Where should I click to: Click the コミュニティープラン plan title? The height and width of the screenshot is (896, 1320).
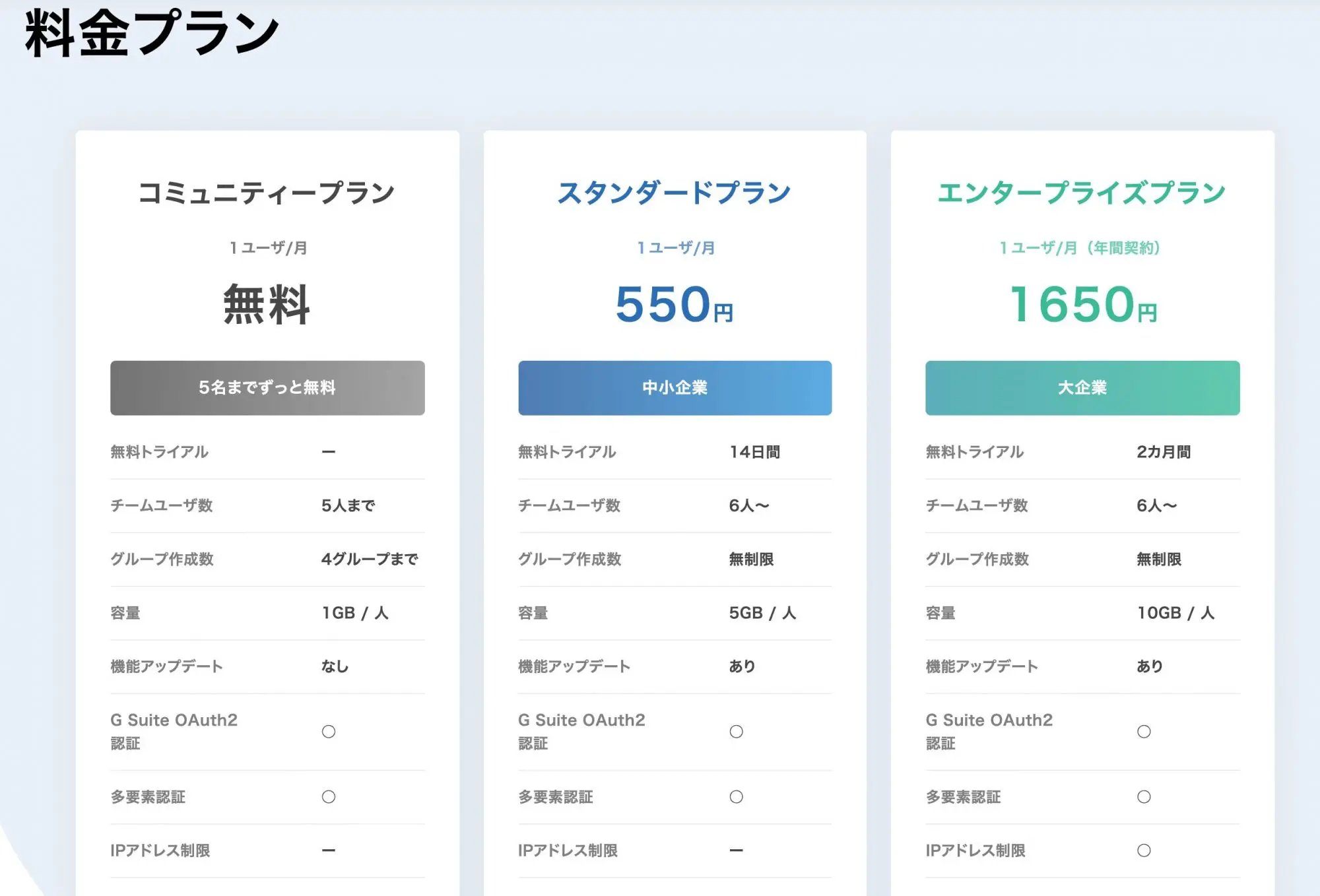[x=267, y=193]
